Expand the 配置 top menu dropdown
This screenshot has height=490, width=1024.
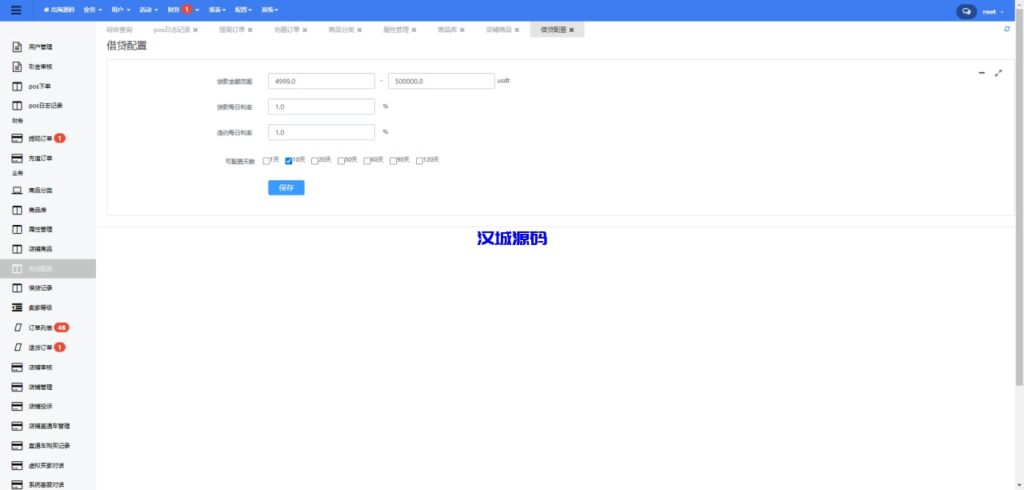pyautogui.click(x=243, y=10)
